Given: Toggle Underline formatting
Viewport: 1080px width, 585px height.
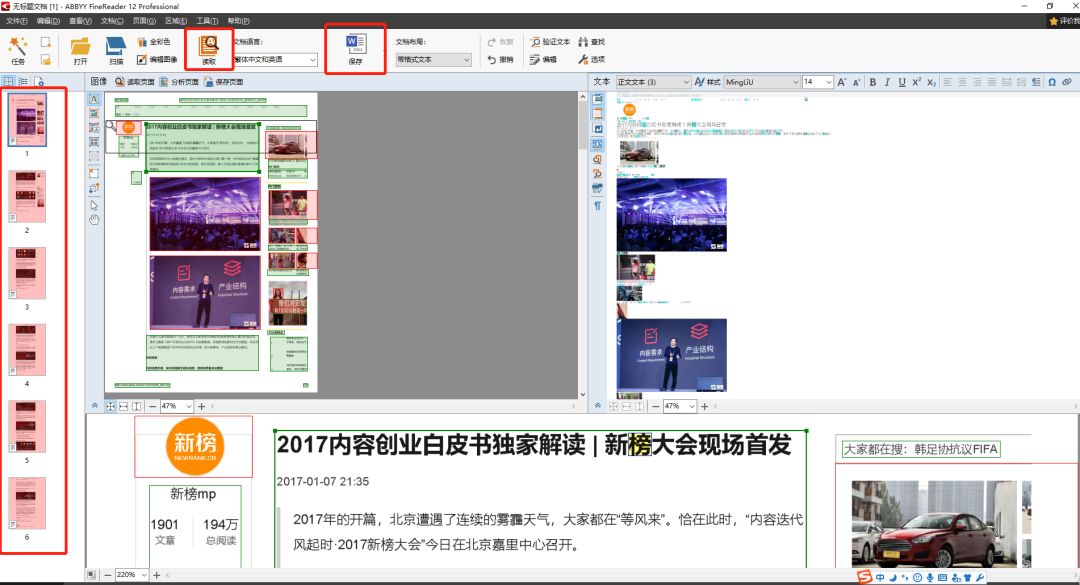Looking at the screenshot, I should pos(902,82).
